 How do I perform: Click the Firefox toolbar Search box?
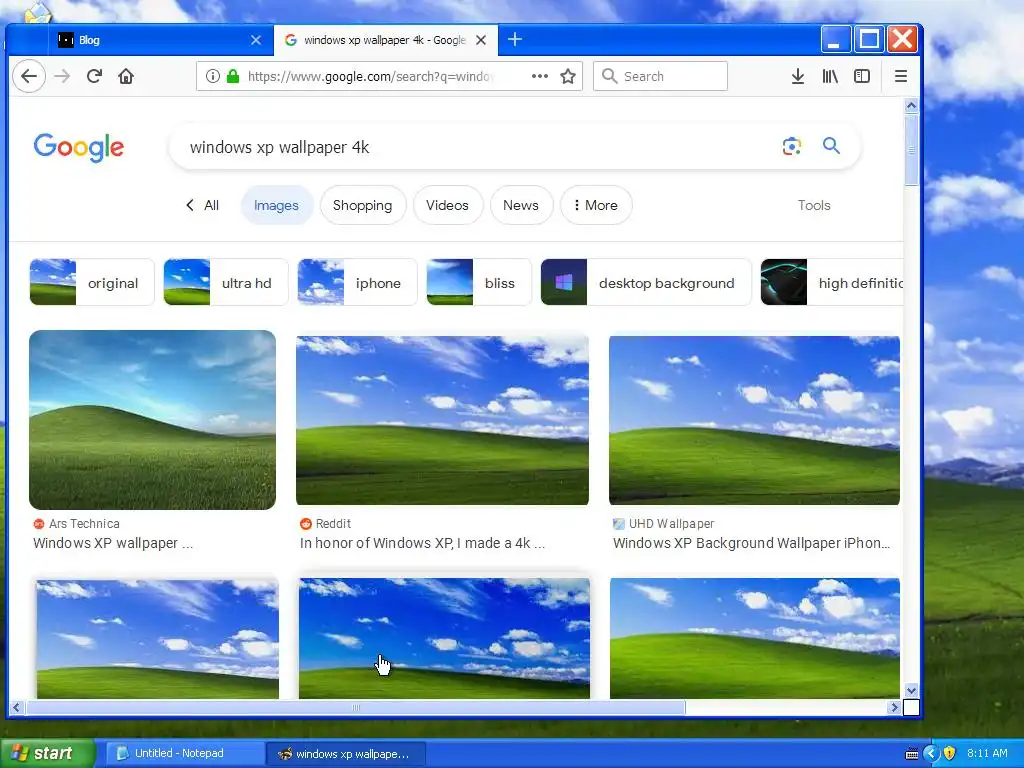pyautogui.click(x=660, y=76)
